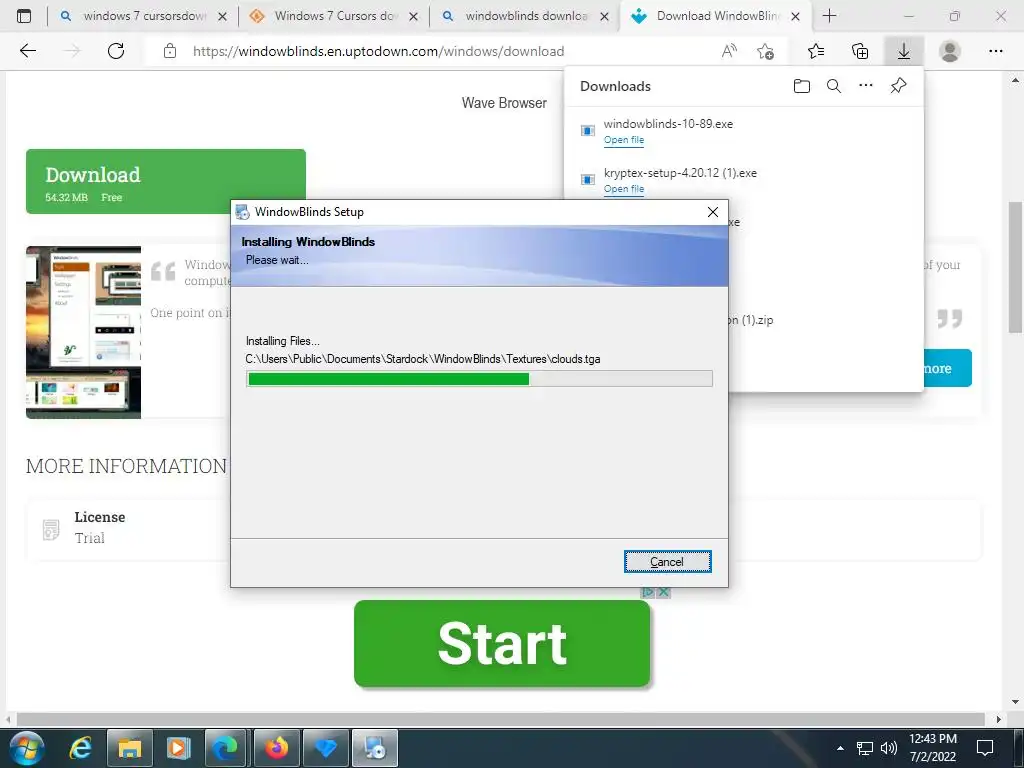This screenshot has width=1024, height=768.
Task: Open More options in Downloads panel
Action: (x=866, y=86)
